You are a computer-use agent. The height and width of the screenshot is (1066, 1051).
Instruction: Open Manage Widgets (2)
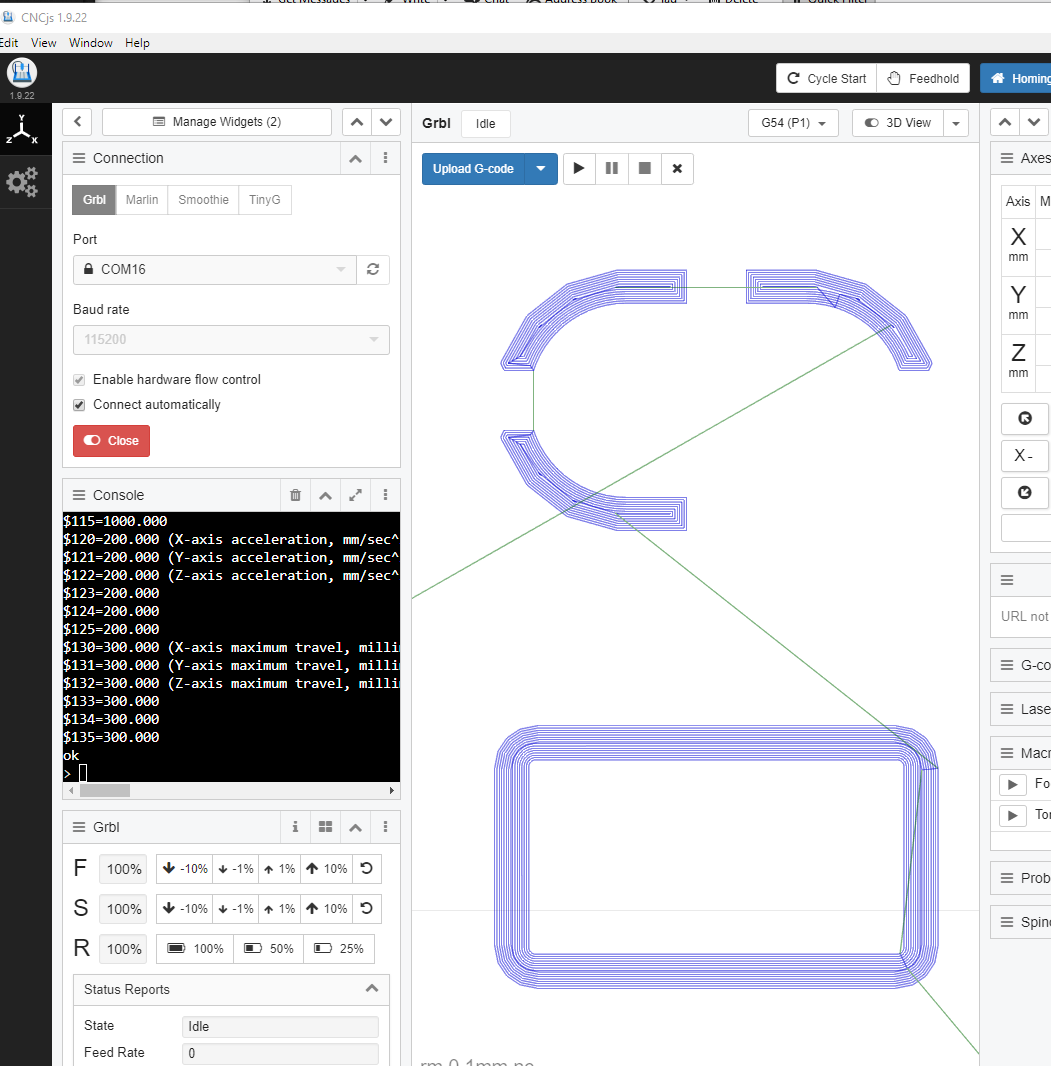click(x=217, y=122)
